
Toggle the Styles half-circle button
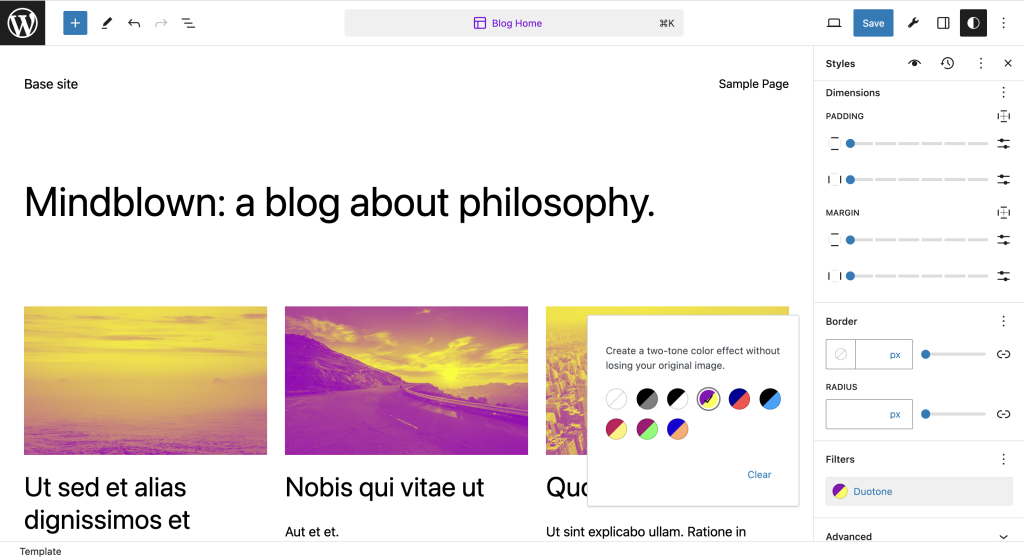click(x=972, y=23)
